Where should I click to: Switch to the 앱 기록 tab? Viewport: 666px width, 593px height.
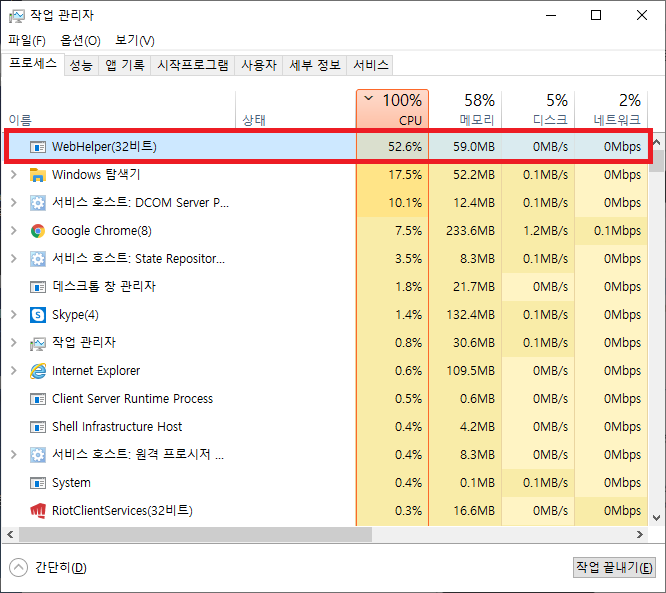[x=124, y=65]
